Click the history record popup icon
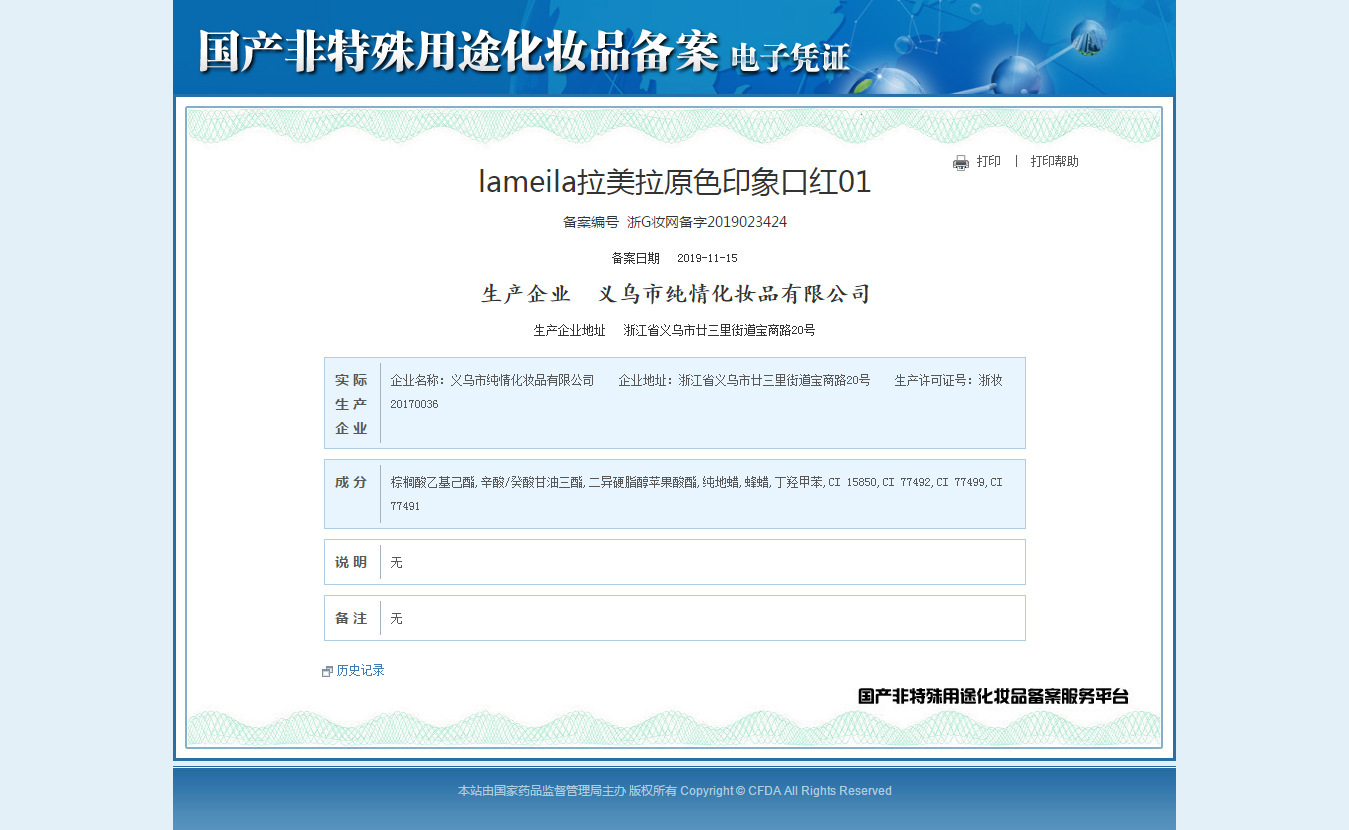1349x830 pixels. tap(327, 671)
